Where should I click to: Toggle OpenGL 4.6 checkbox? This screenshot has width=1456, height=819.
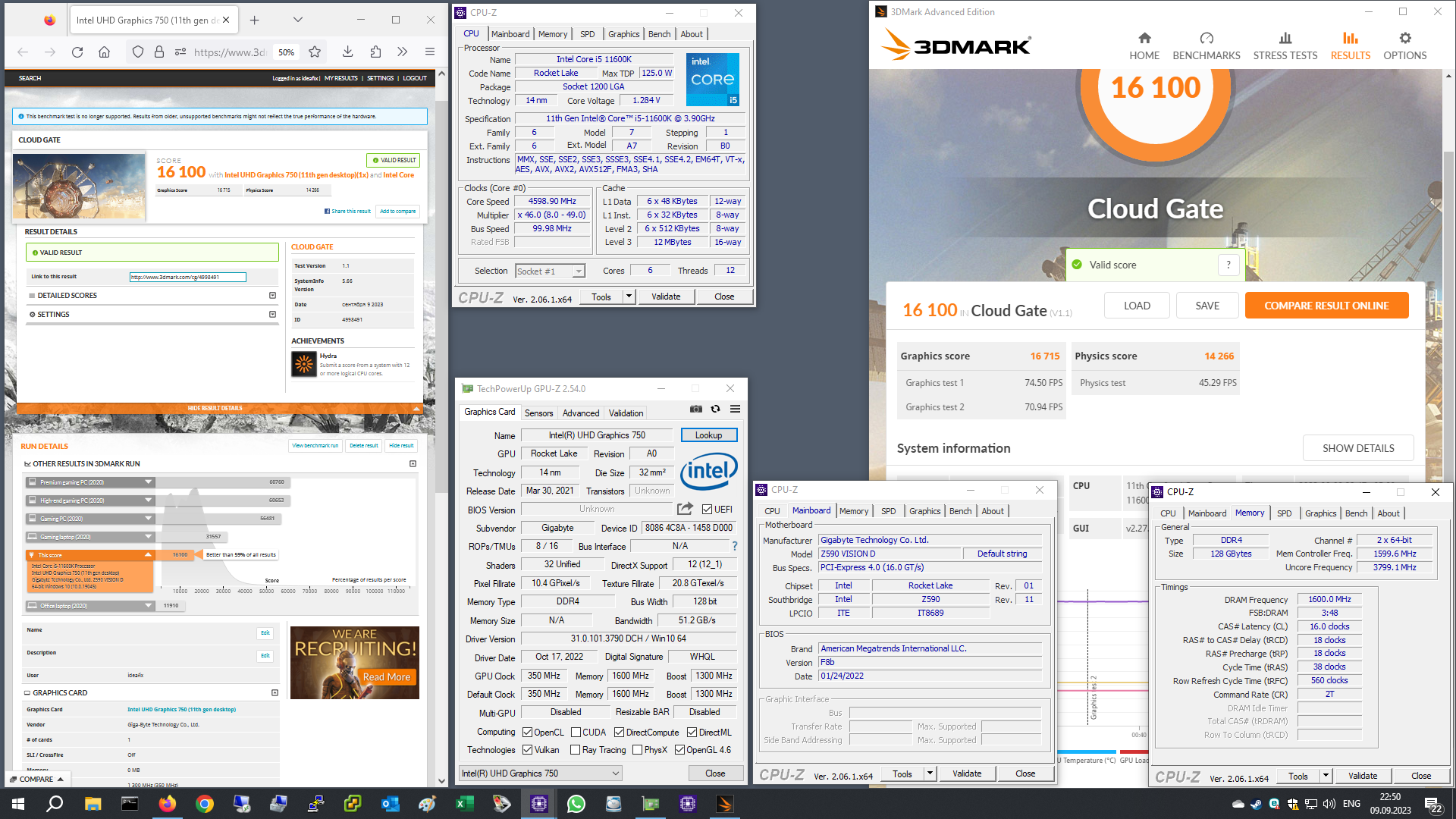(679, 750)
